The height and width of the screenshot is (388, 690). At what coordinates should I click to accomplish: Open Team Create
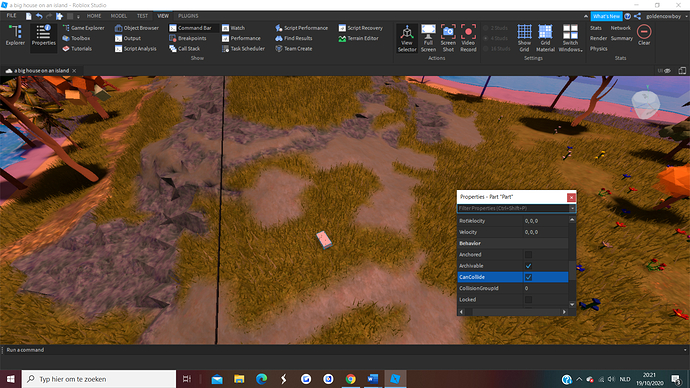tap(294, 49)
